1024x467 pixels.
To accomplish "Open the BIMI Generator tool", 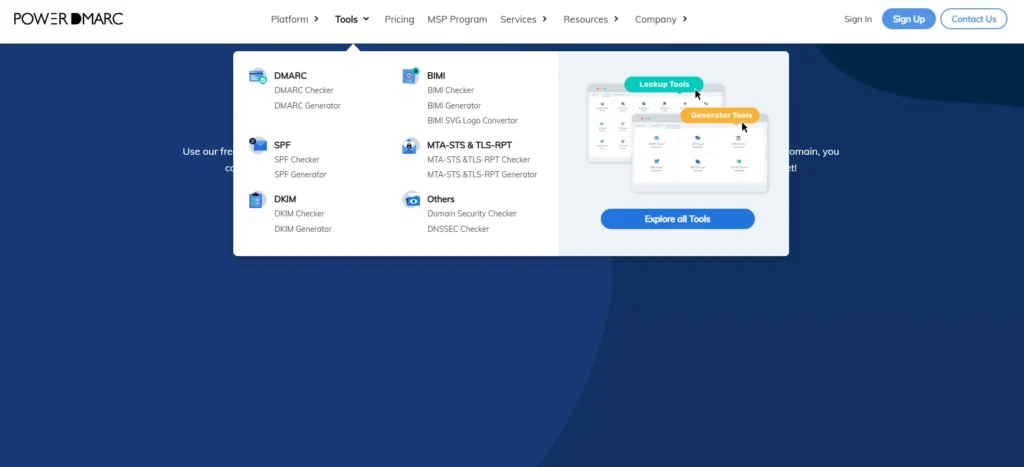I will tap(454, 105).
